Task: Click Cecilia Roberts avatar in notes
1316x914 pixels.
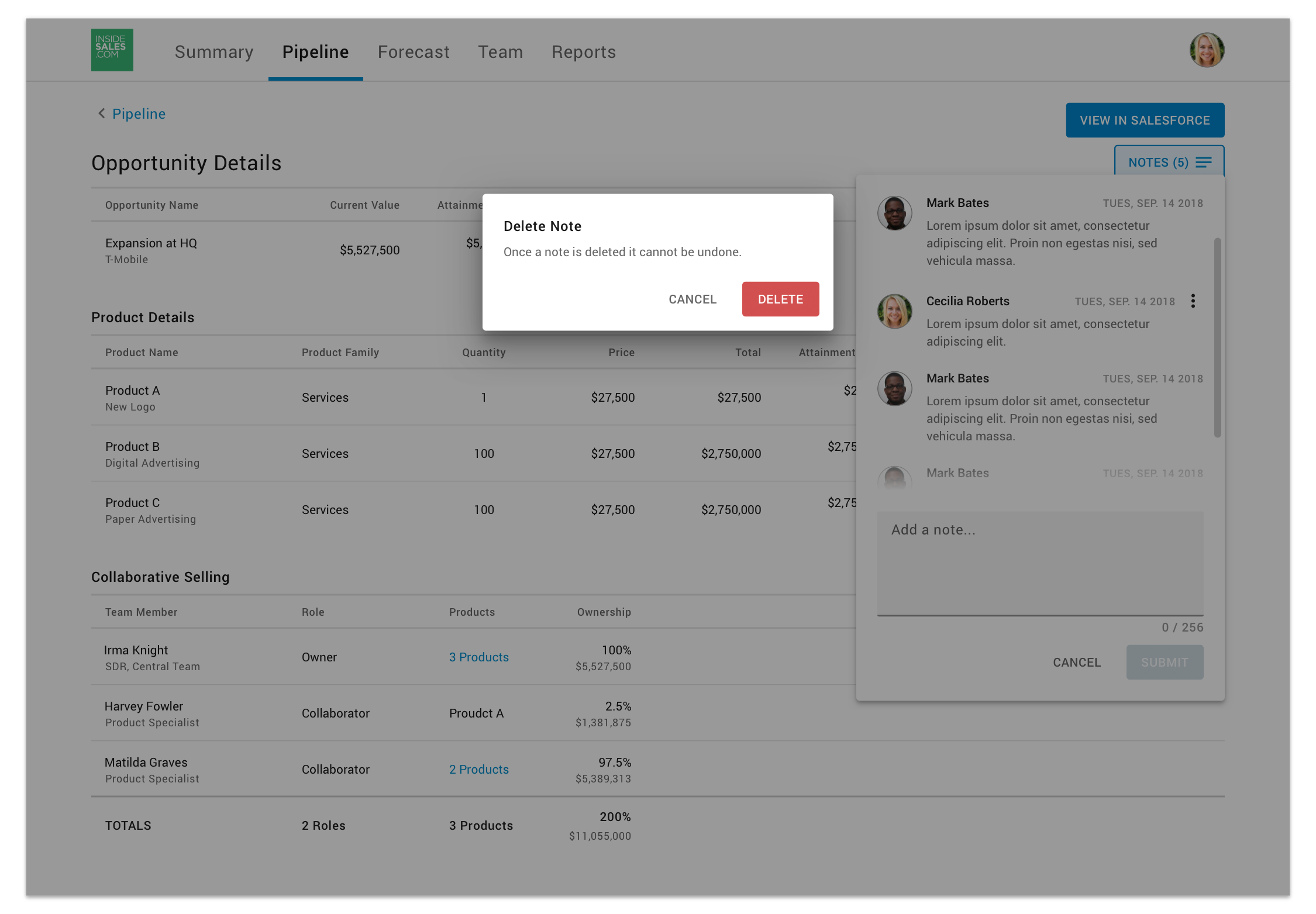Action: click(894, 311)
